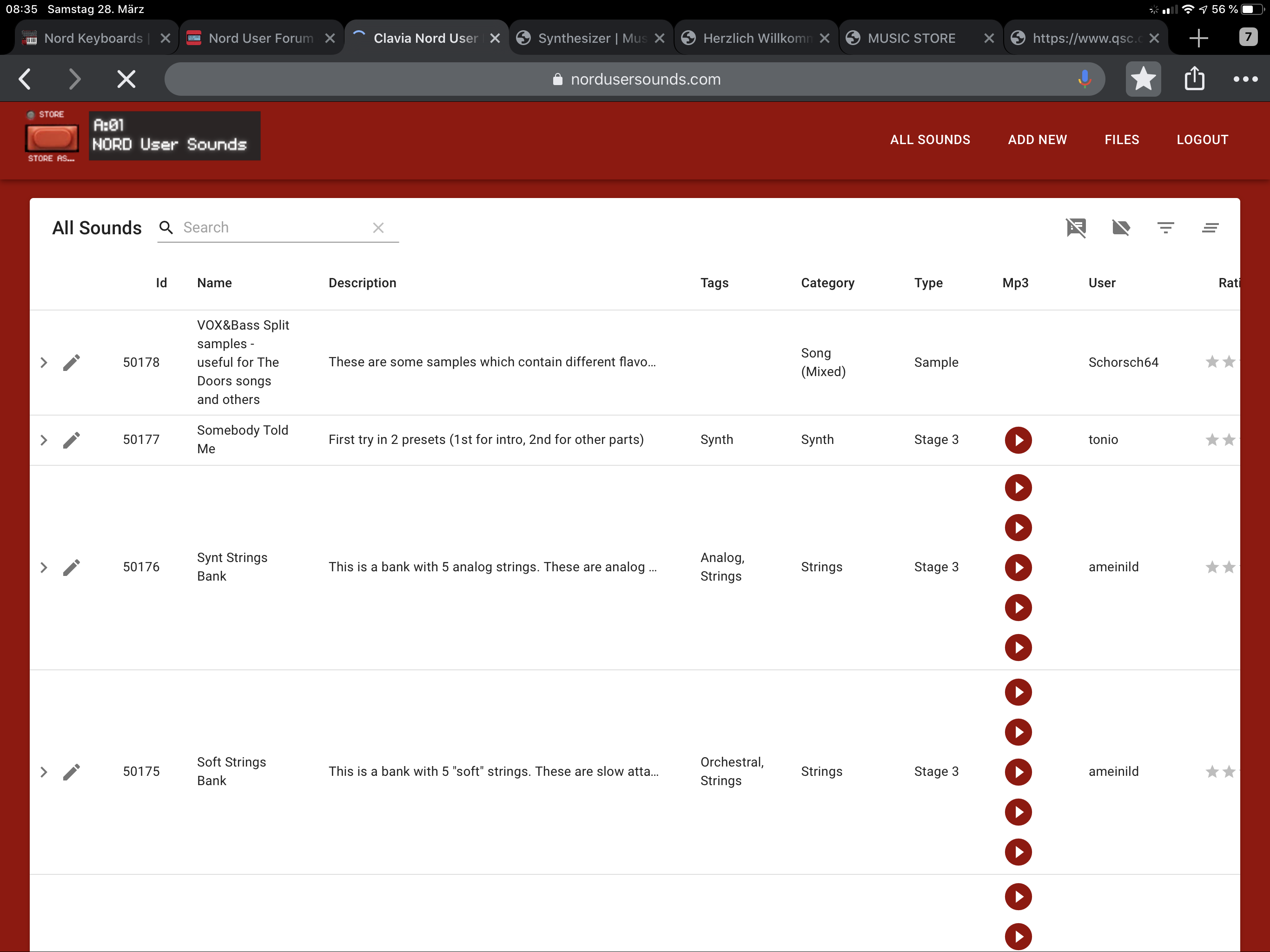1270x952 pixels.
Task: Sort by the Id column header
Action: pyautogui.click(x=161, y=283)
